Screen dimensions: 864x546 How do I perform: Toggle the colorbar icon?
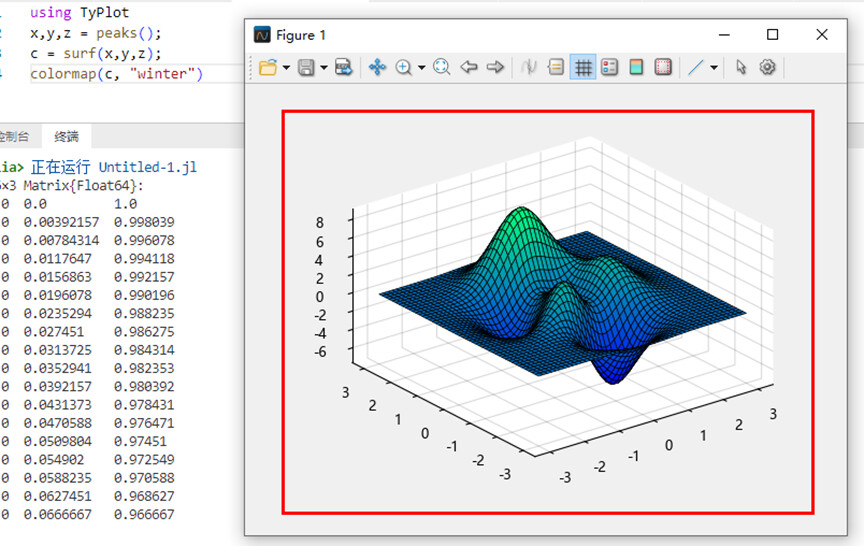(x=636, y=67)
